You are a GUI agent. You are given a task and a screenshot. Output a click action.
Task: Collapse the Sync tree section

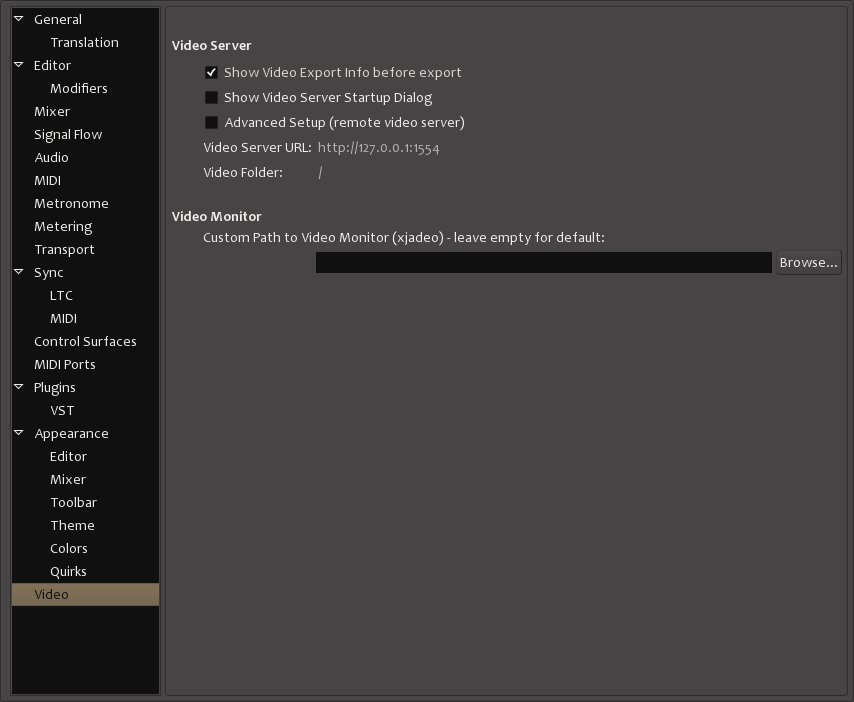point(19,272)
